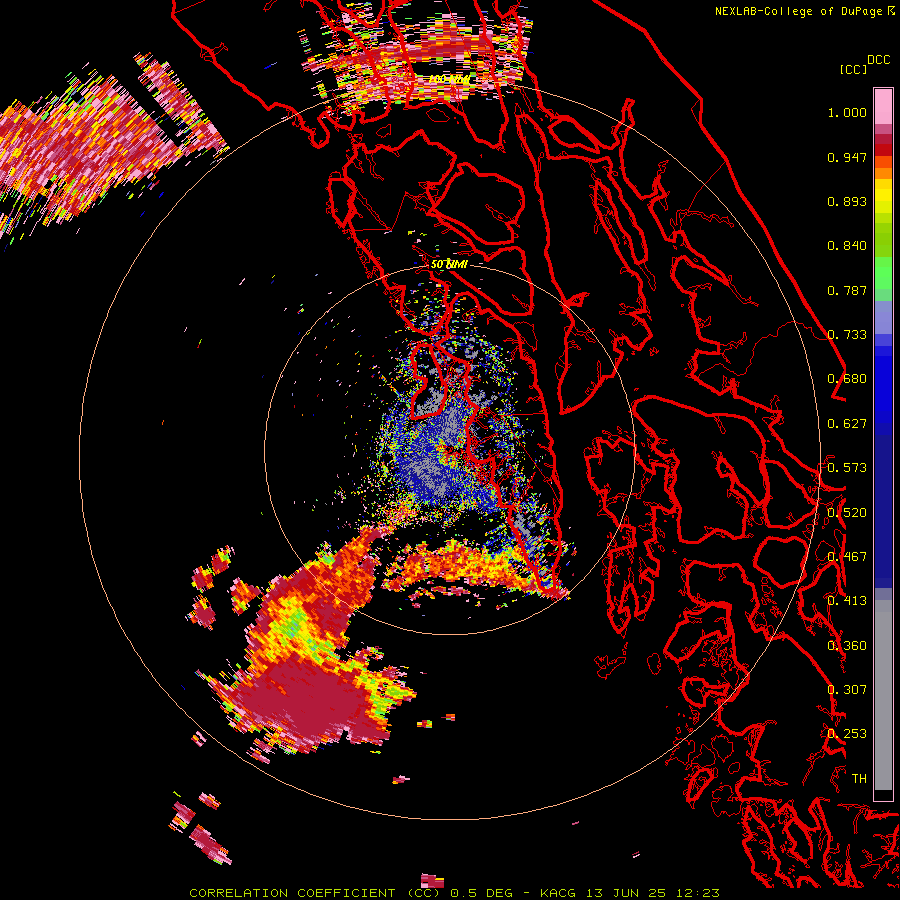Viewport: 900px width, 900px height.
Task: Select the 0.733 legend value
Action: pos(847,335)
